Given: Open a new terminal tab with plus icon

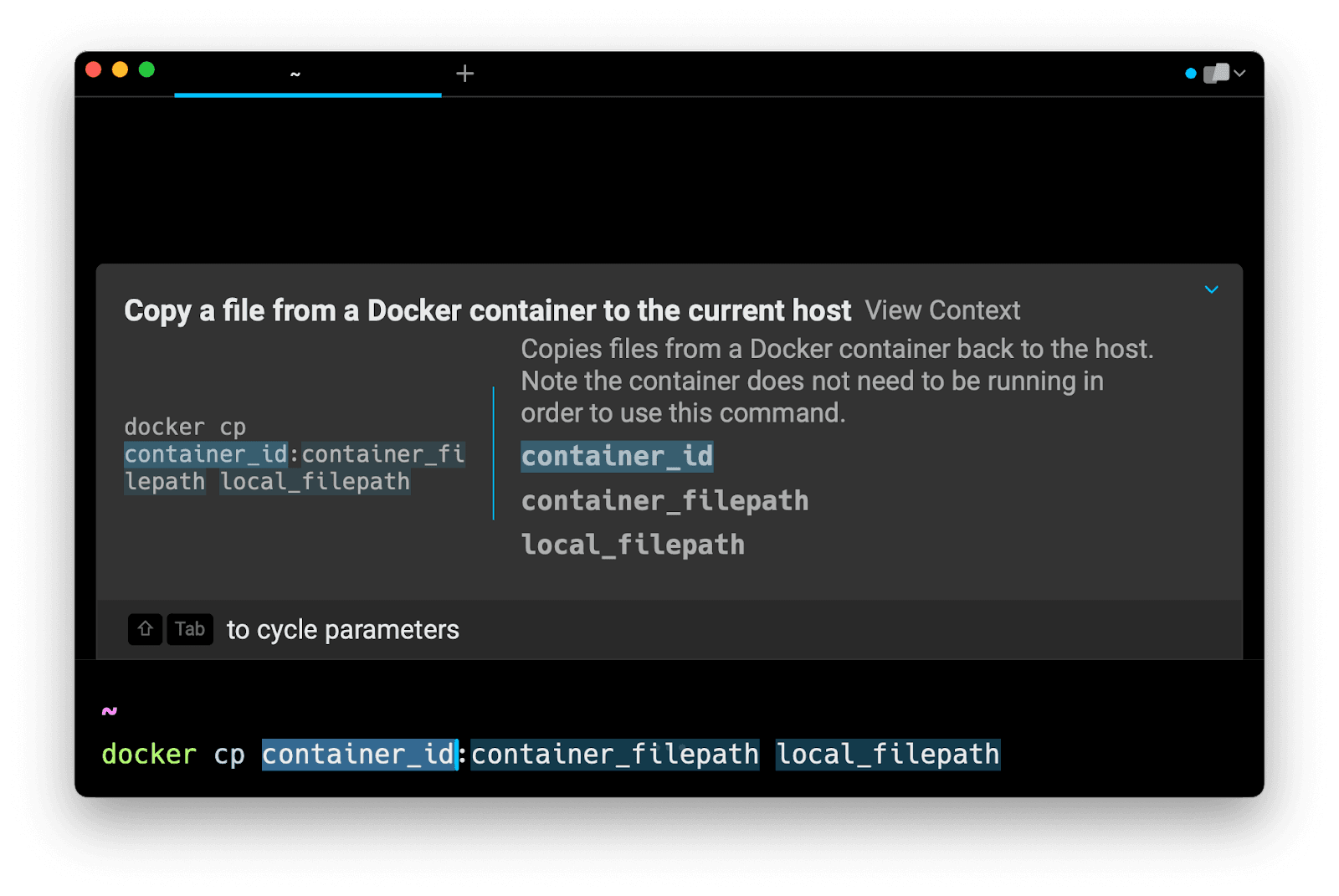Looking at the screenshot, I should (x=464, y=74).
